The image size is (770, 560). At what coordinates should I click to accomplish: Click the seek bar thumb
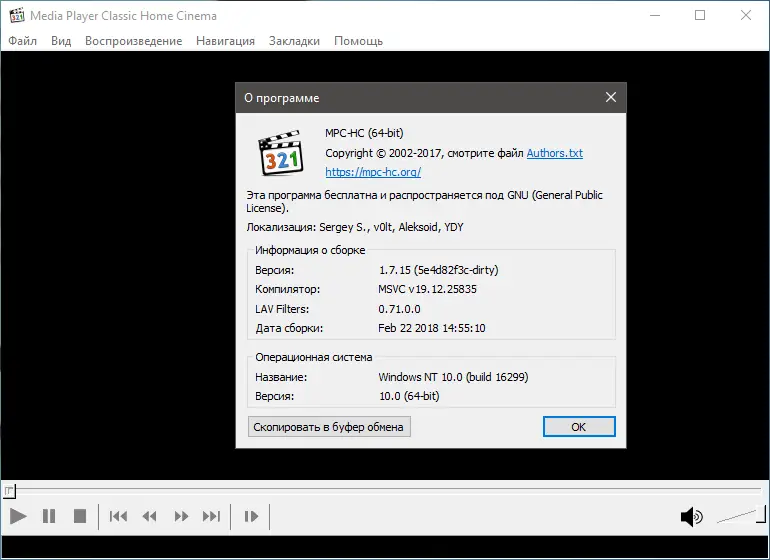(x=10, y=490)
